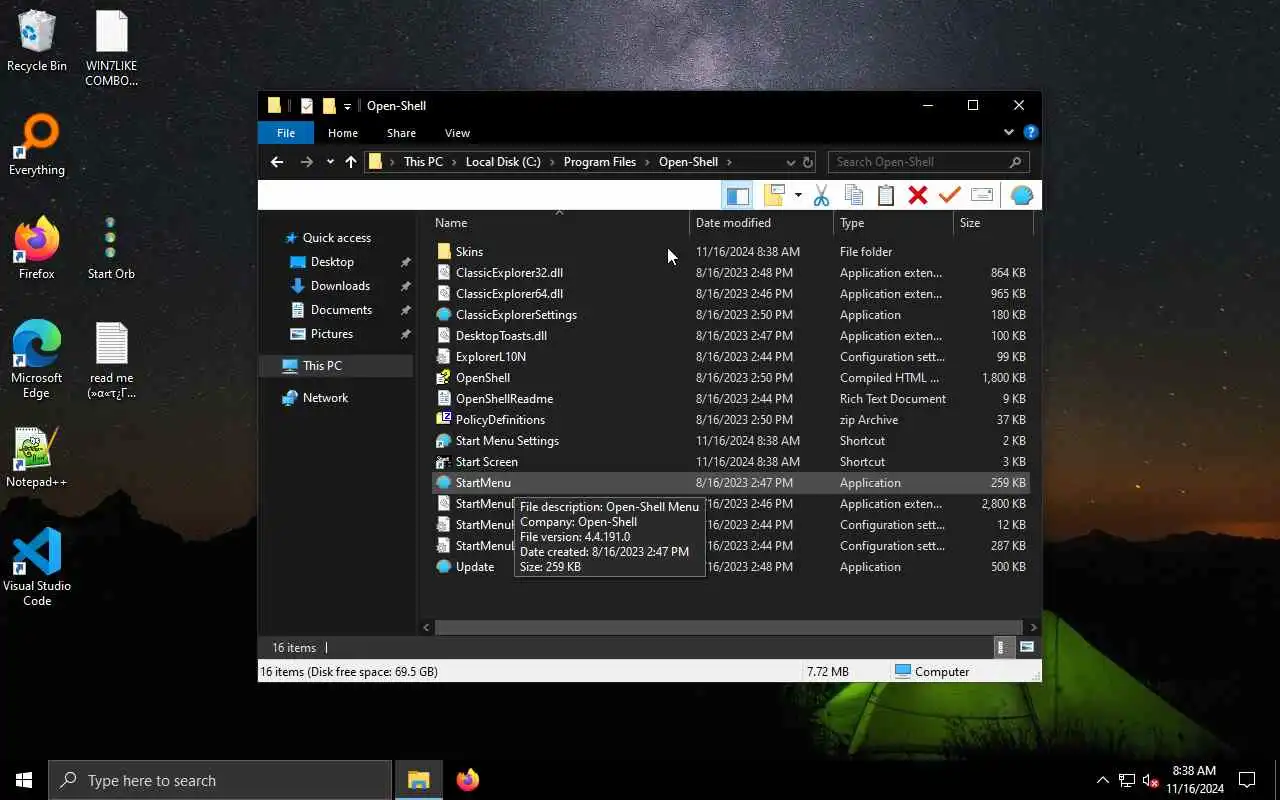This screenshot has height=800, width=1280.
Task: Select the ClassicExplorerSettings application
Action: pos(516,315)
